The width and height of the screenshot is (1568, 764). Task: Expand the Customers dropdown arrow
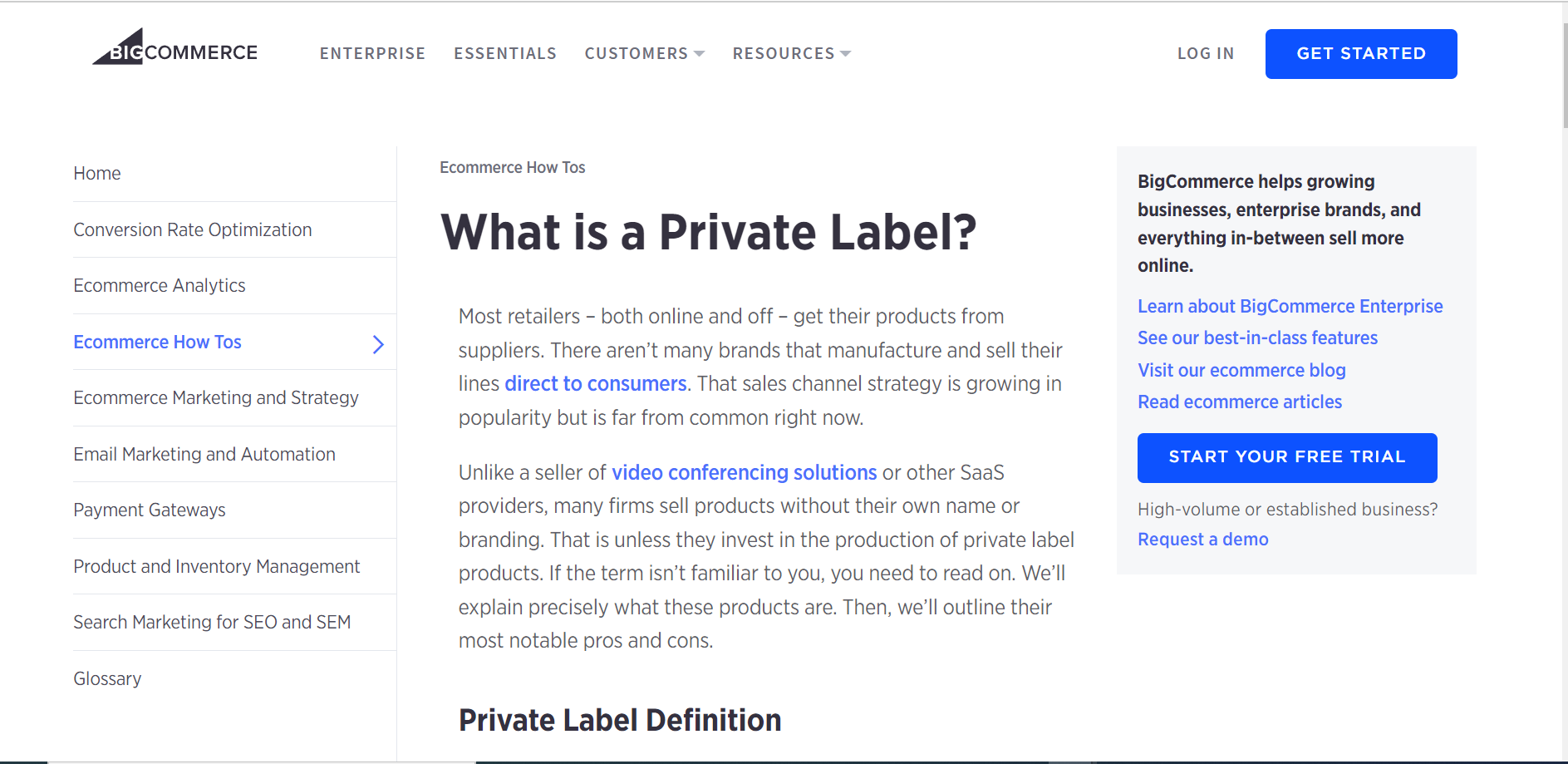click(700, 54)
